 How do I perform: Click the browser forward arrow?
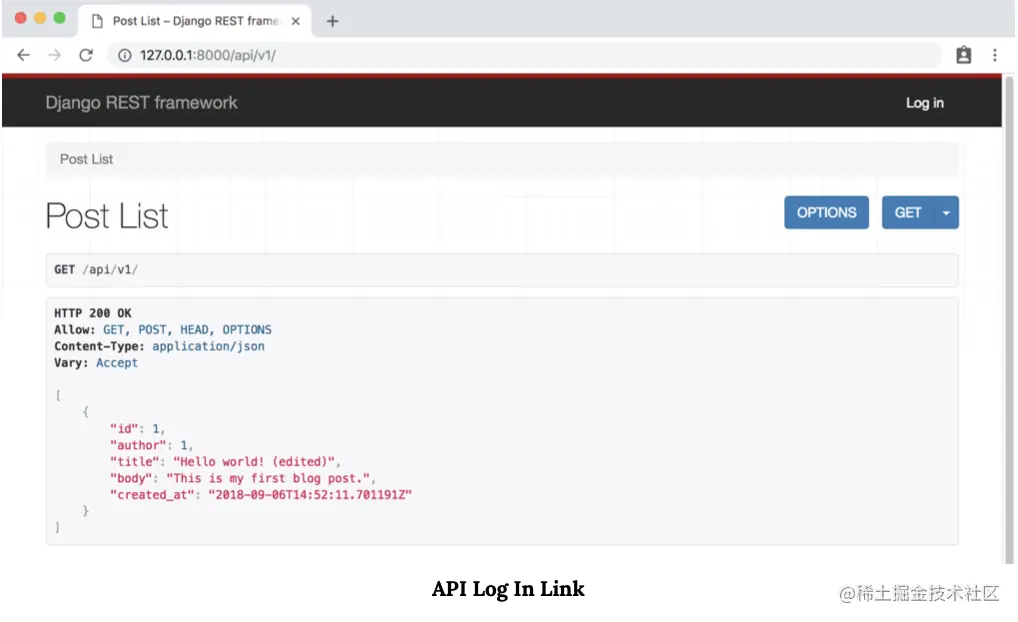click(x=55, y=55)
